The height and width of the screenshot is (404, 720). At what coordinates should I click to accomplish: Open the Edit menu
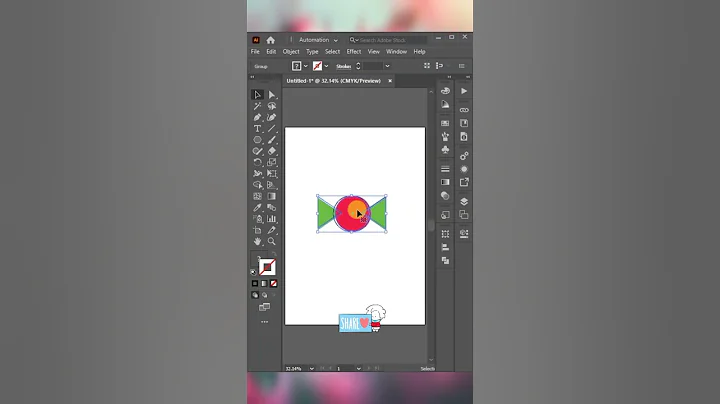point(271,52)
